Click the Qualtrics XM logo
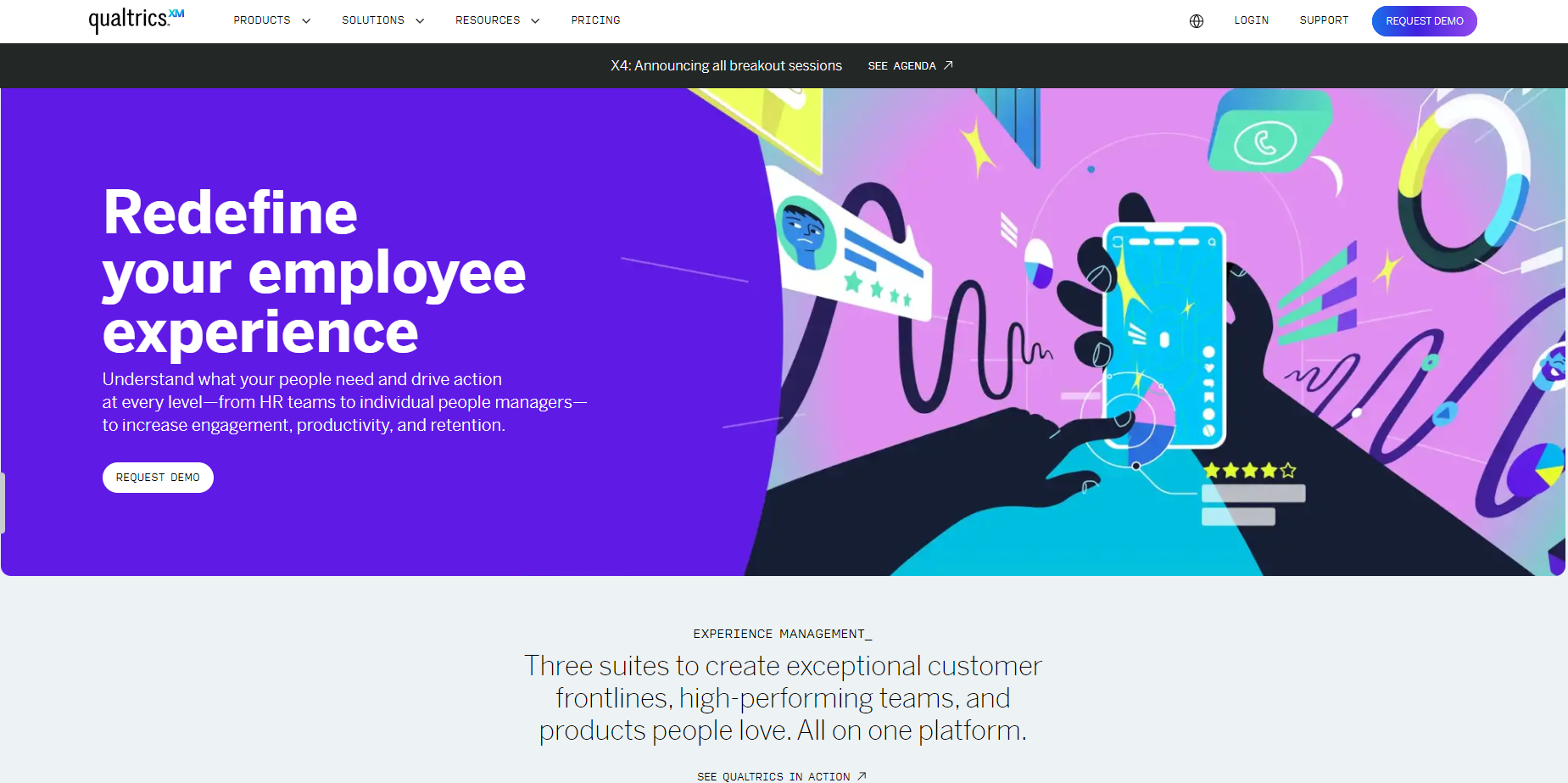 point(137,20)
